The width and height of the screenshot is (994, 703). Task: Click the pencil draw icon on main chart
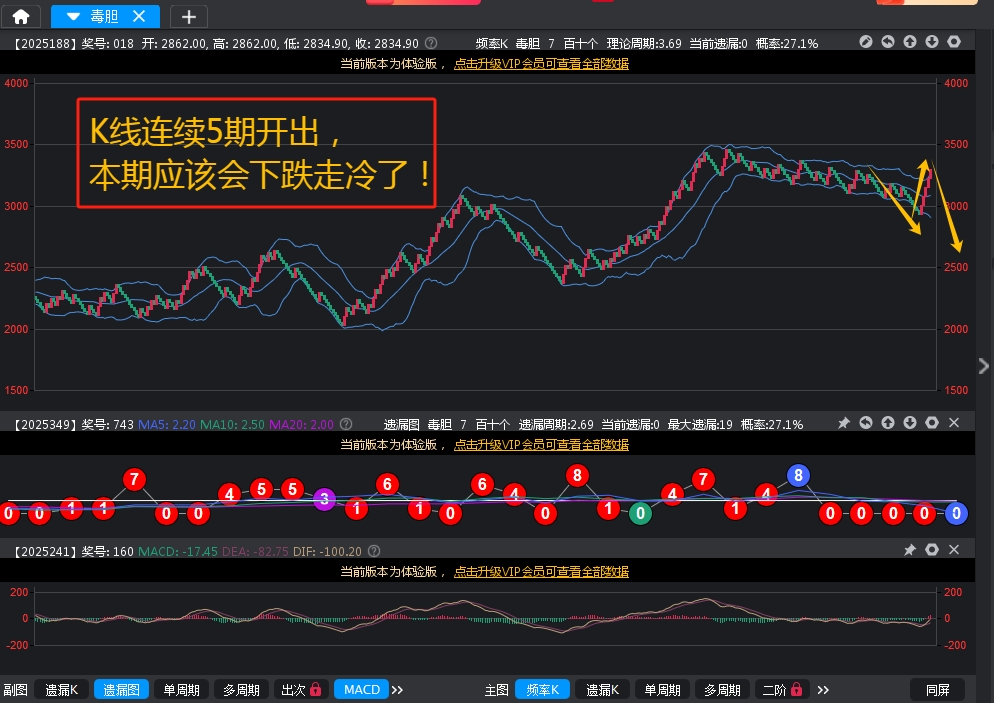(866, 42)
